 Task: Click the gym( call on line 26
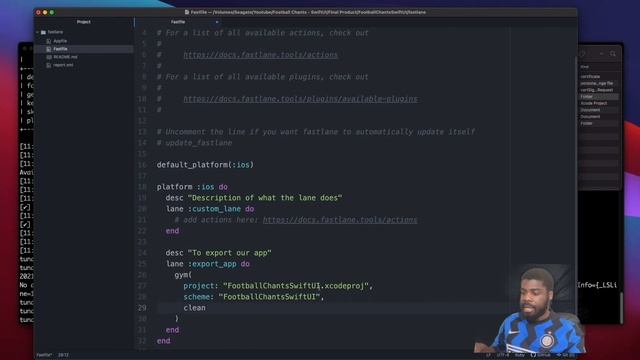tap(183, 275)
